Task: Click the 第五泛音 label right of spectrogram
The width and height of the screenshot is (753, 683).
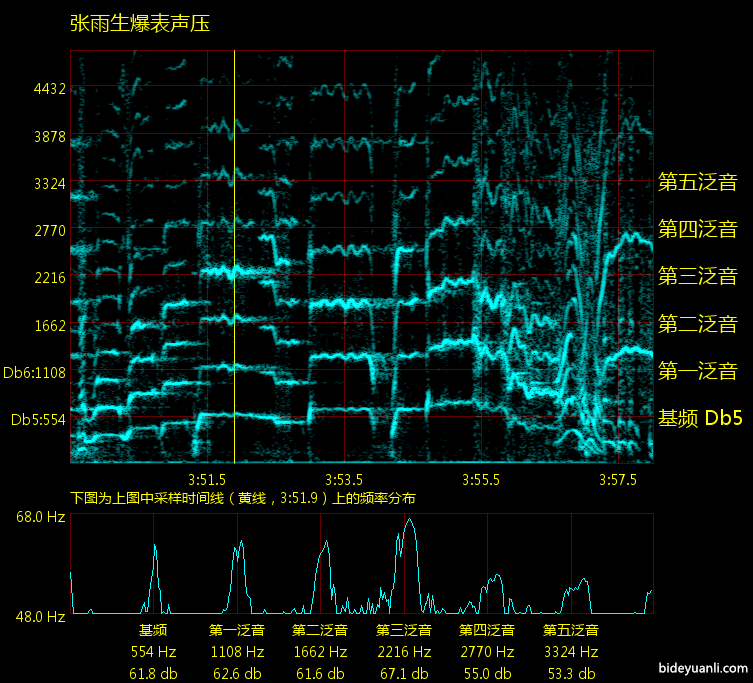Action: coord(697,181)
